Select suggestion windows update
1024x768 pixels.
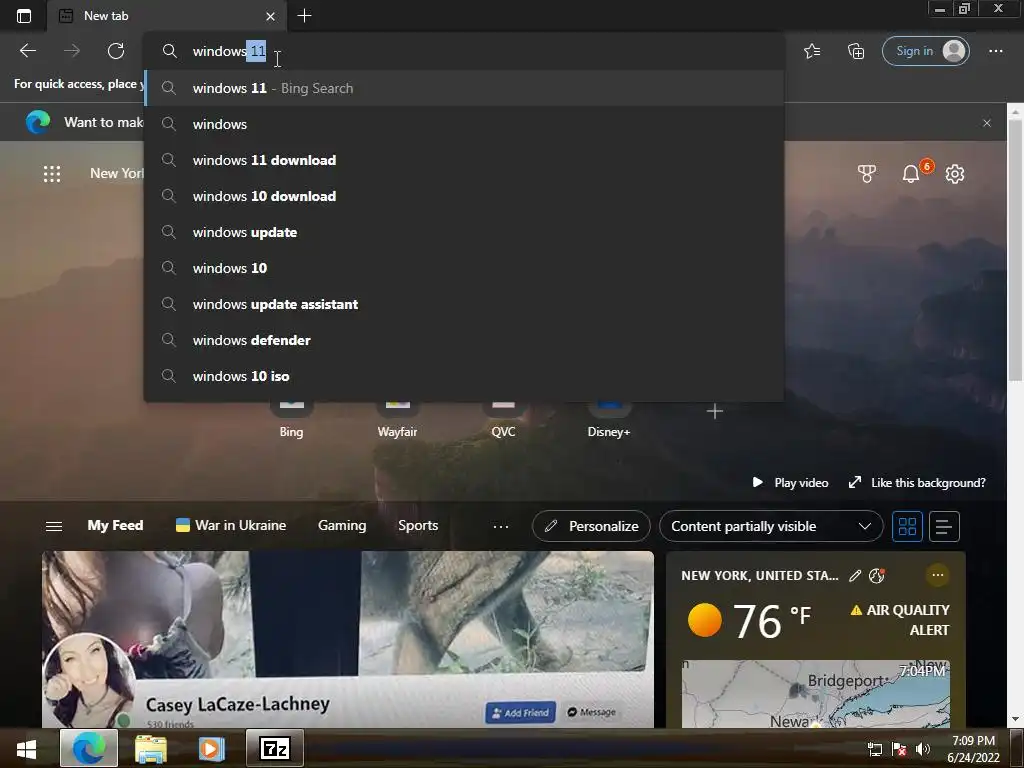pos(464,232)
